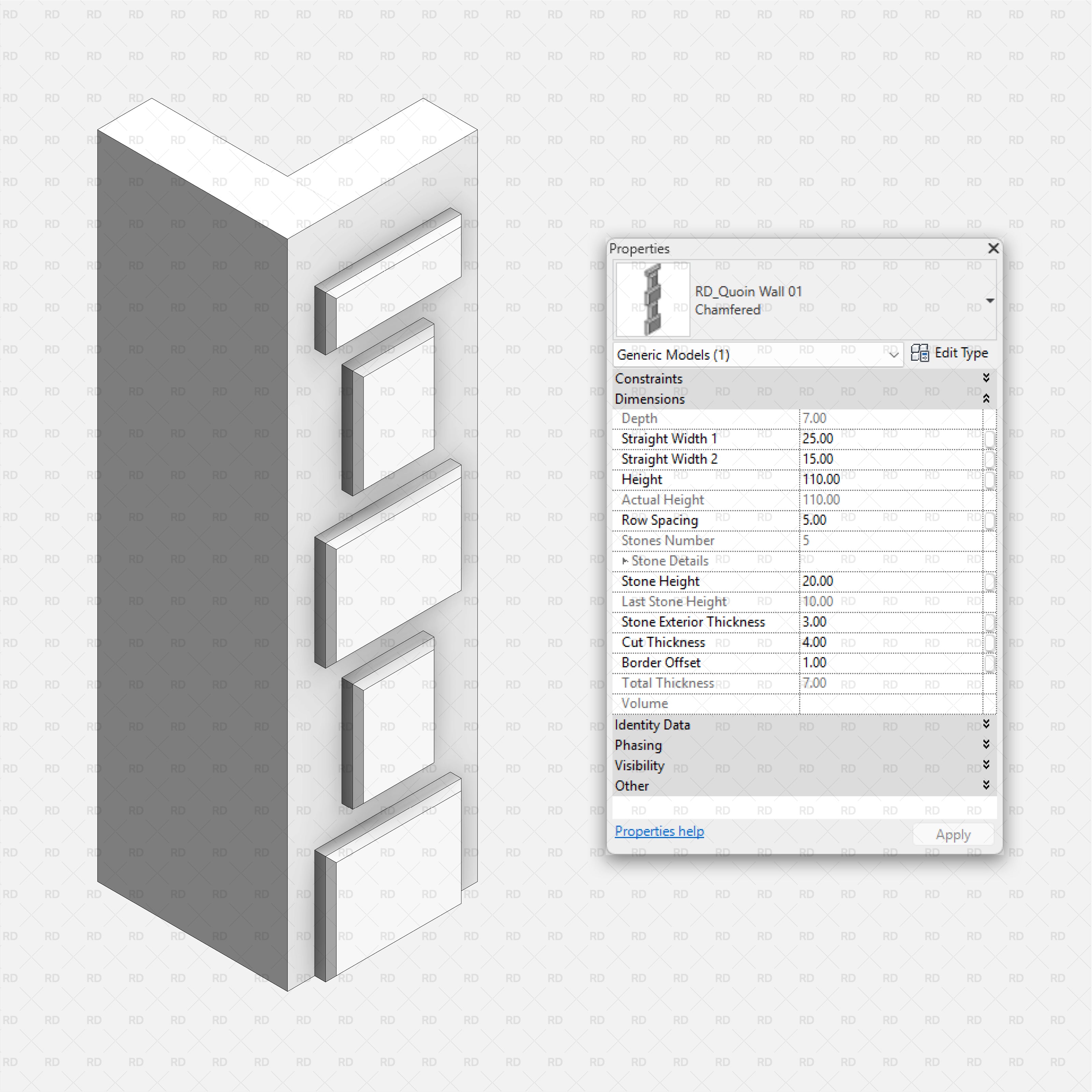Open the Properties help link
The width and height of the screenshot is (1092, 1092).
(659, 831)
